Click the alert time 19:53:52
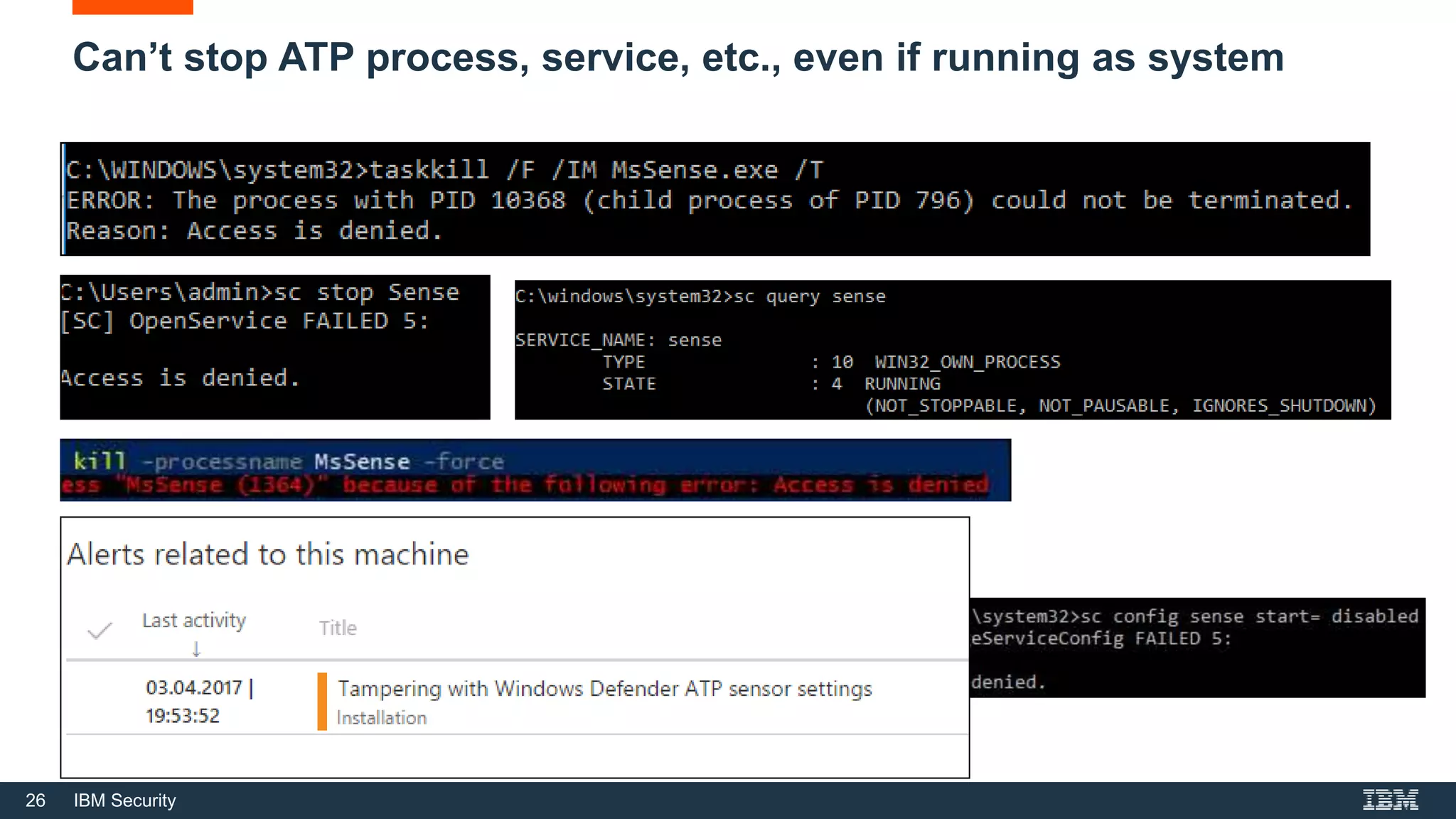 (183, 716)
